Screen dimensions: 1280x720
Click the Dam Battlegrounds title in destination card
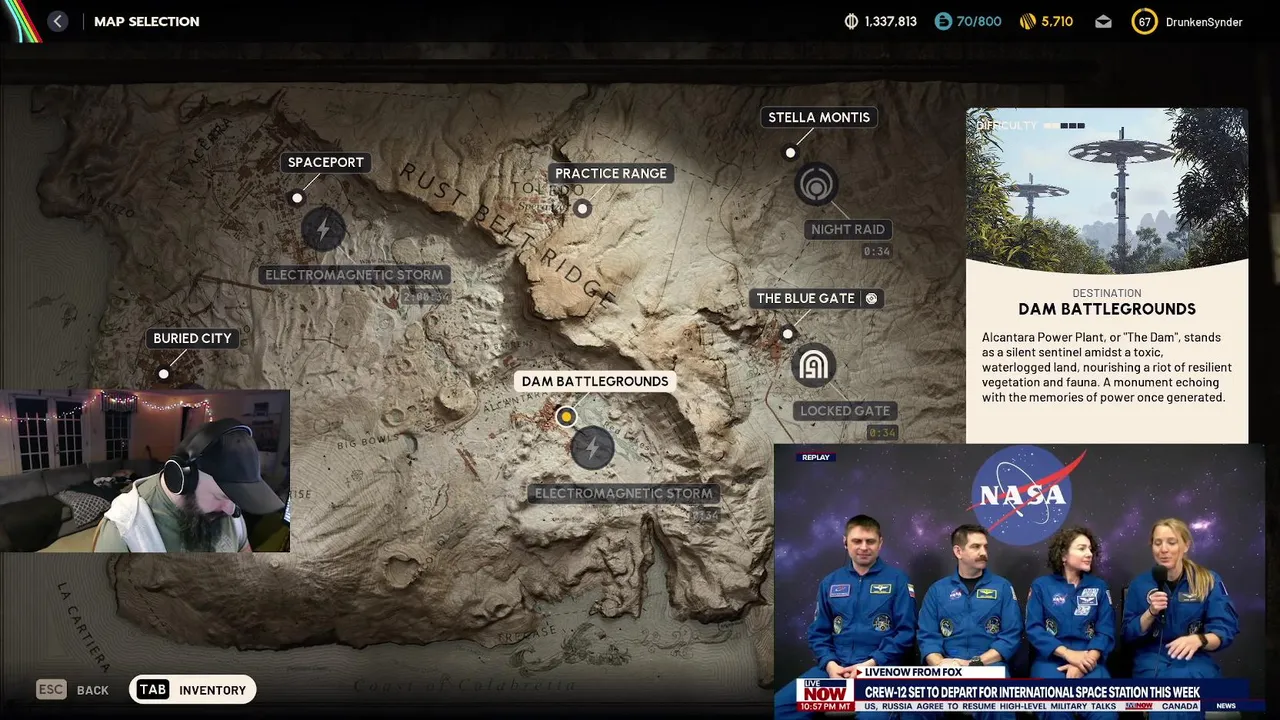click(1107, 309)
